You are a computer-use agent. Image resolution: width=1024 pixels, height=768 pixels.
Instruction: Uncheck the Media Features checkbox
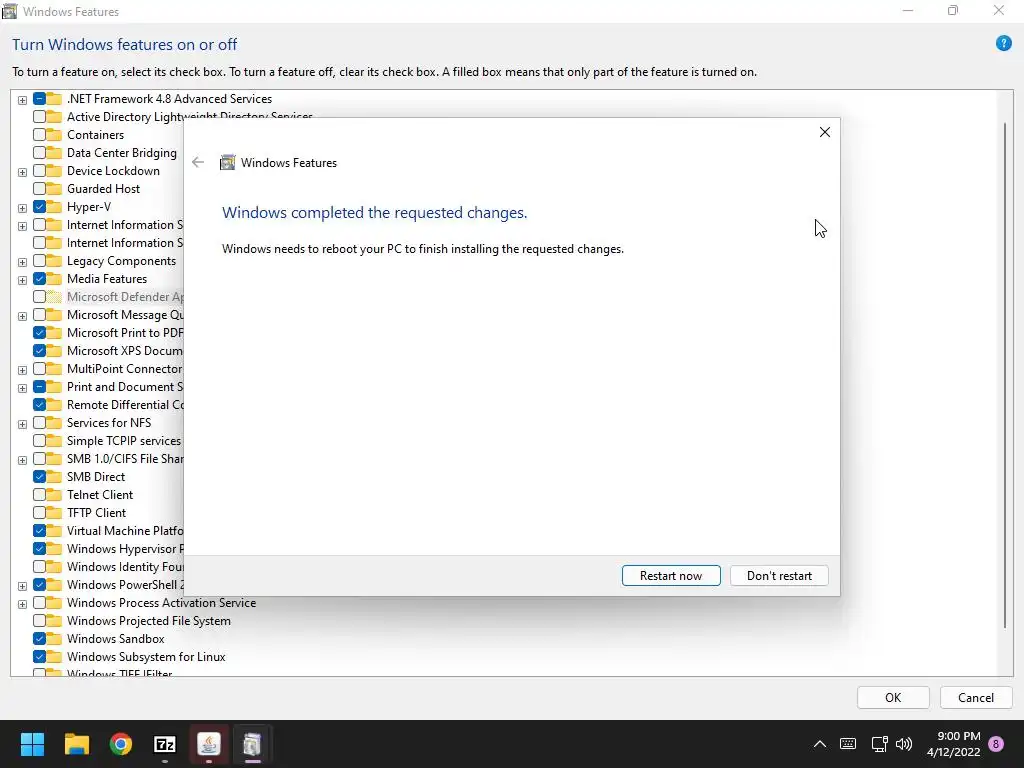click(39, 279)
